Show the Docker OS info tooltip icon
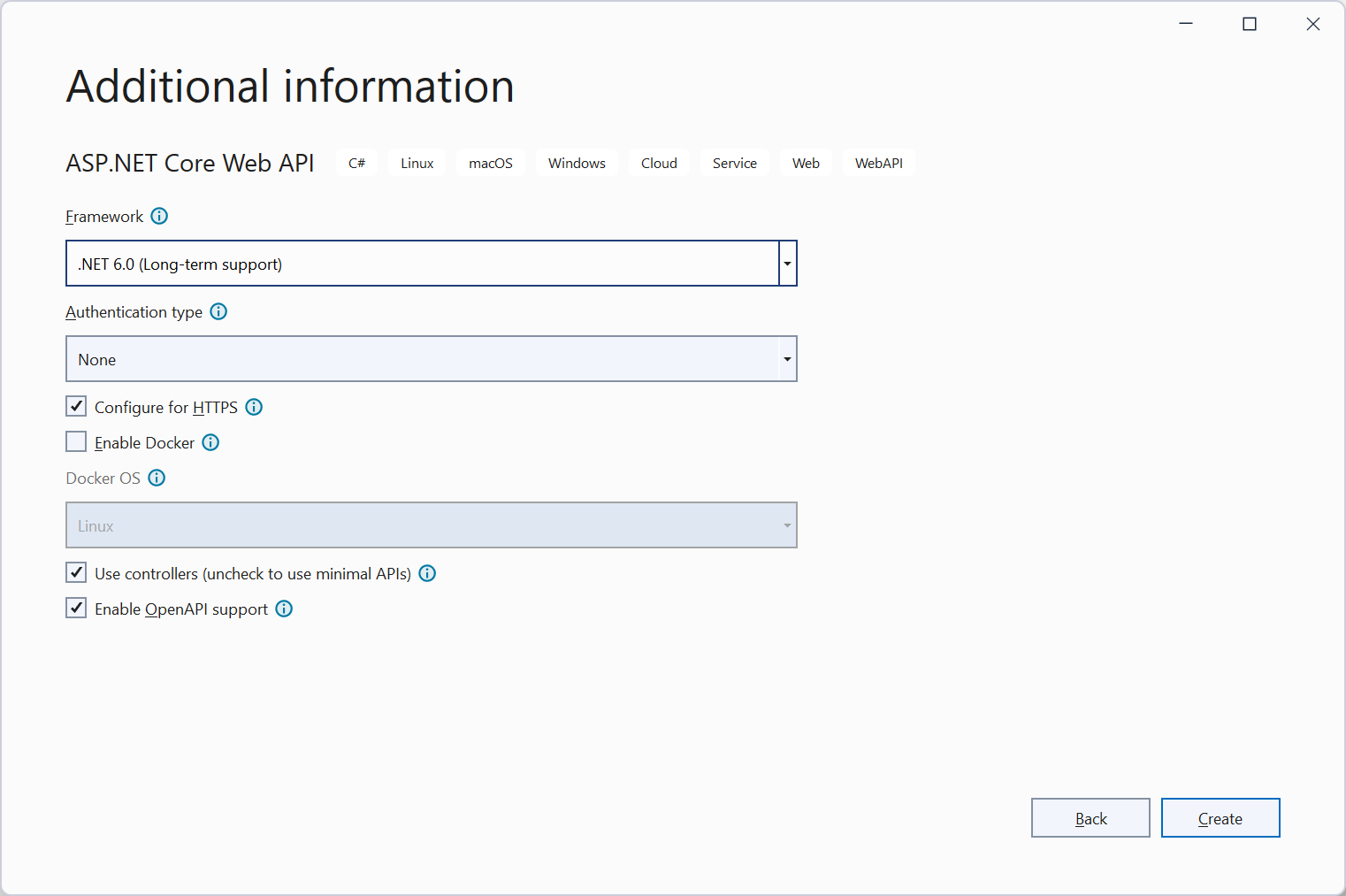The width and height of the screenshot is (1346, 896). tap(157, 478)
